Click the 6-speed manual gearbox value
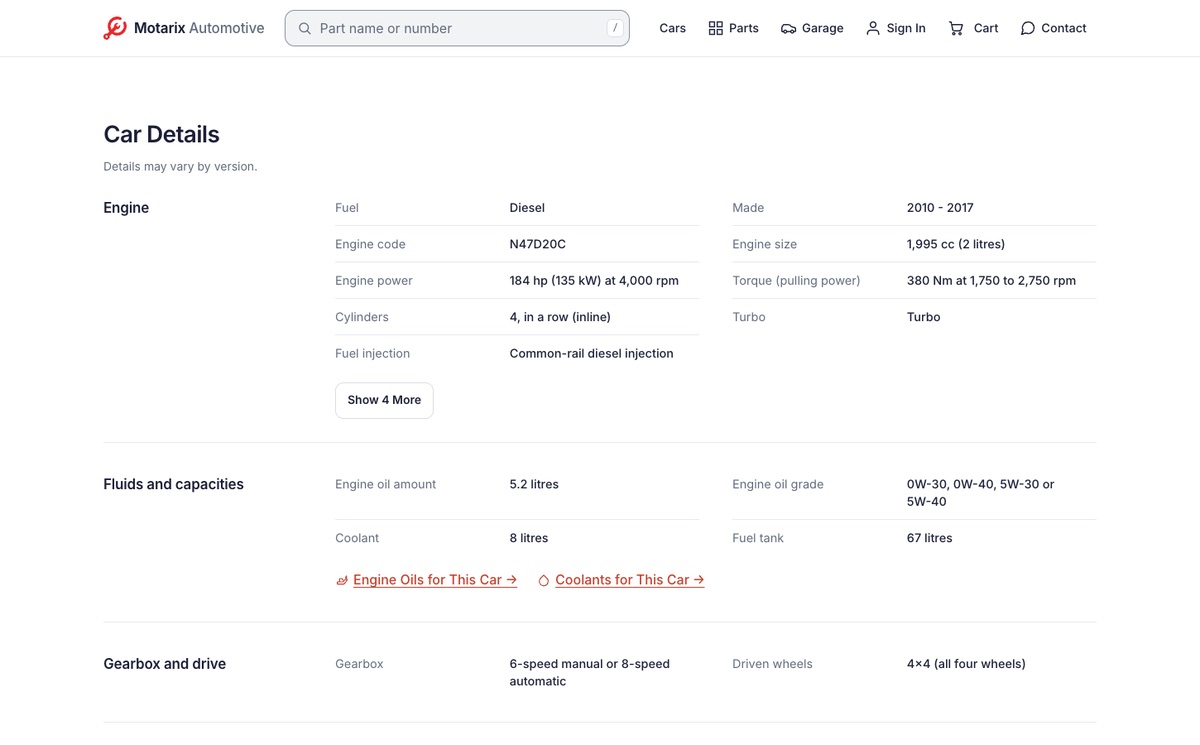The width and height of the screenshot is (1200, 745). point(589,673)
